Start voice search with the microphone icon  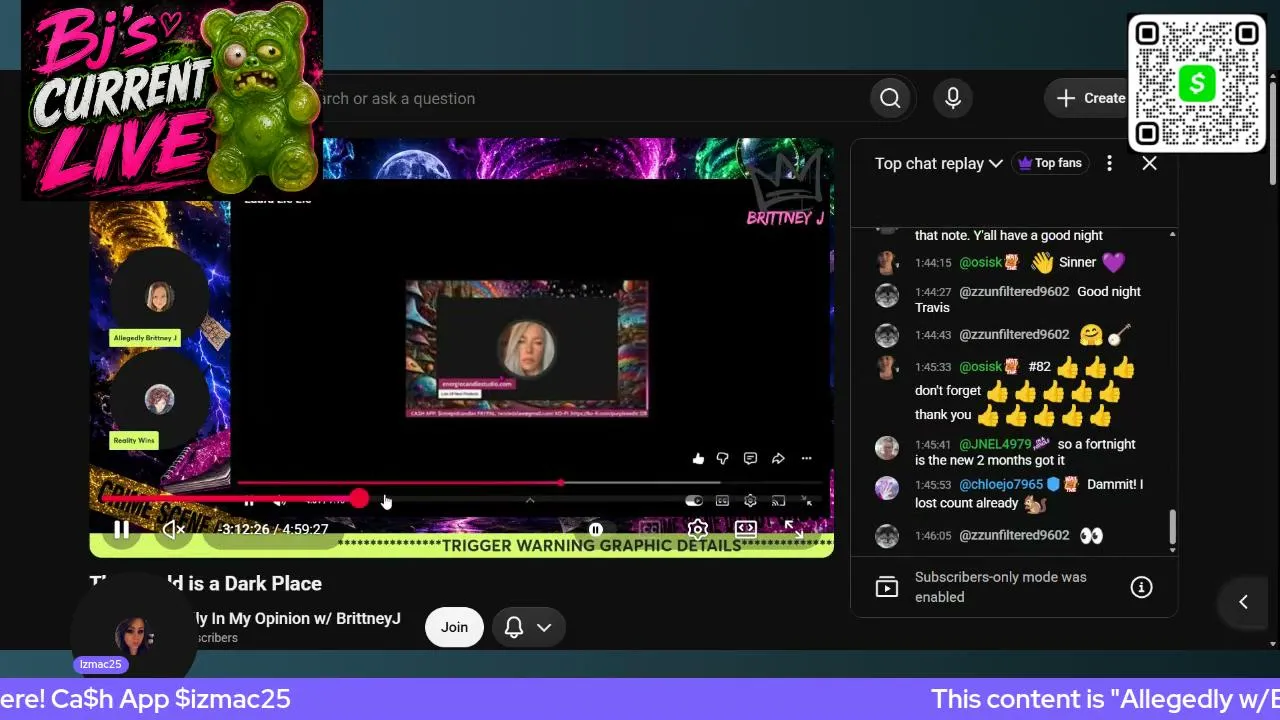click(x=953, y=98)
